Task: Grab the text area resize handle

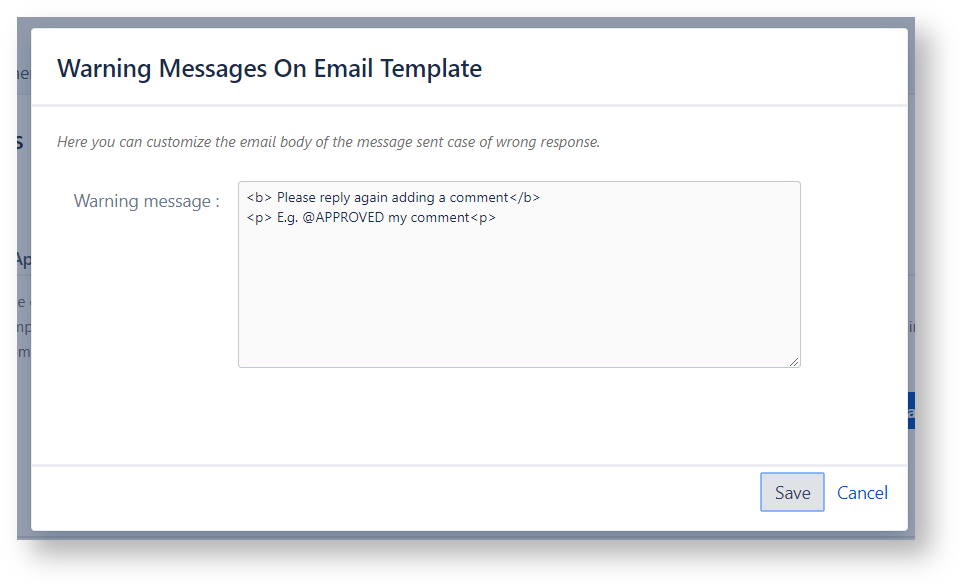Action: point(794,361)
